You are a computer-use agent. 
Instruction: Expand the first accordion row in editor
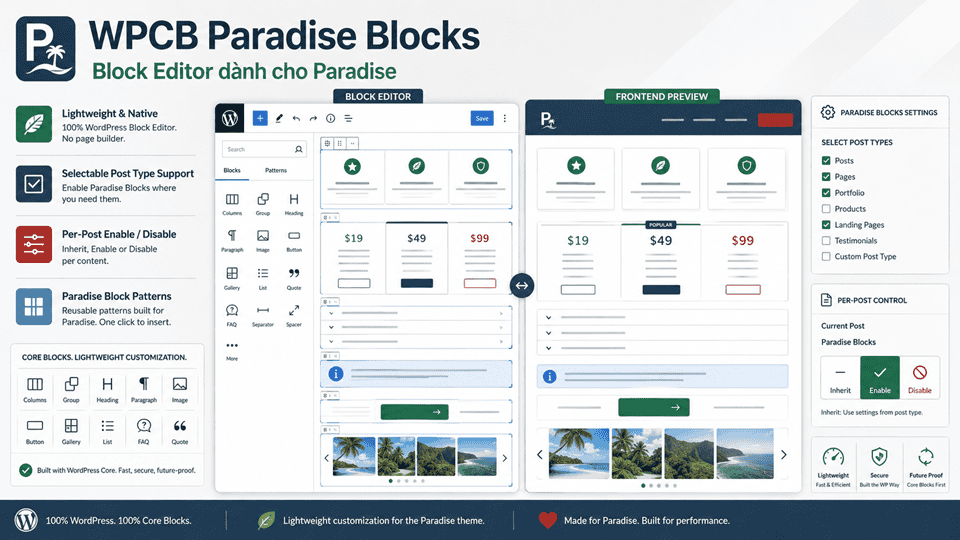click(x=416, y=313)
